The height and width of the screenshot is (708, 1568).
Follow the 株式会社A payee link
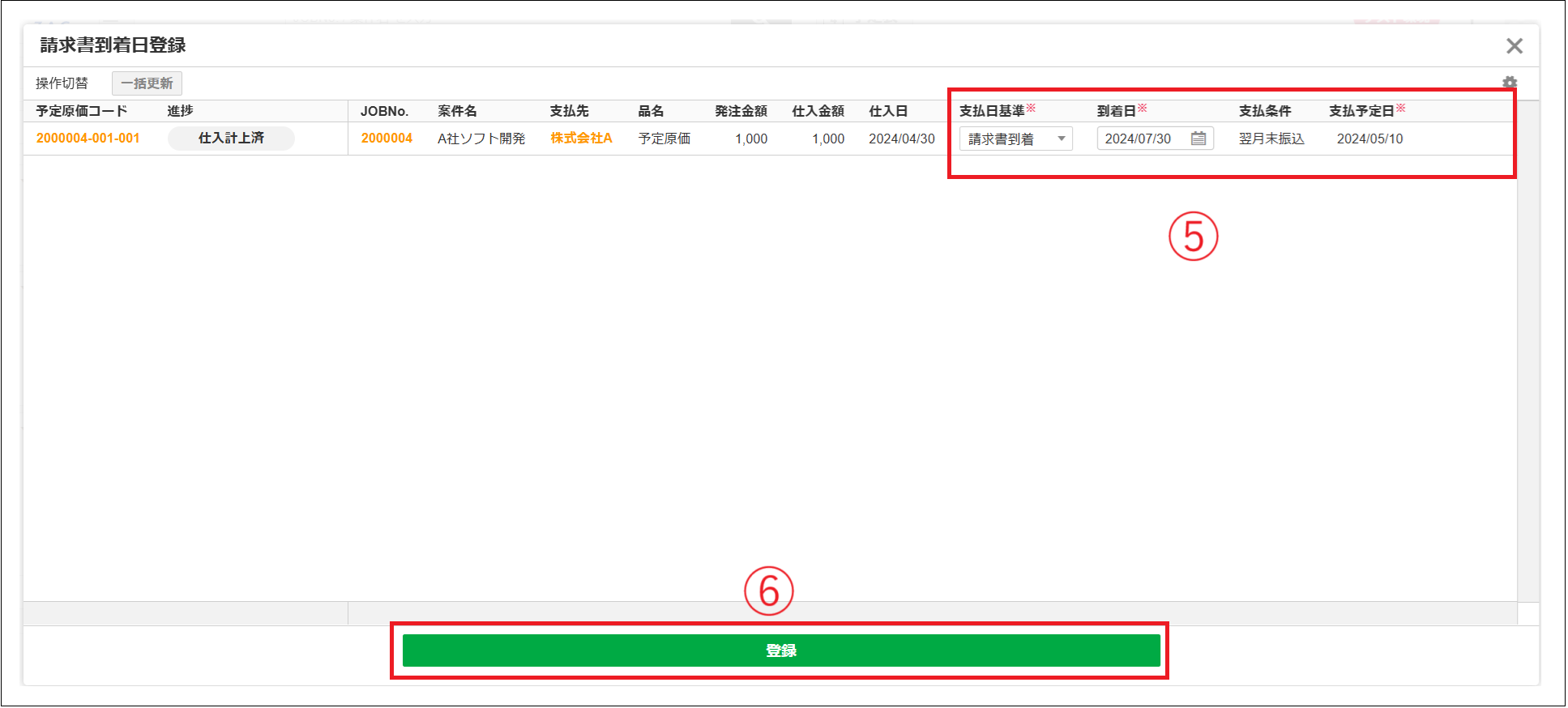[x=581, y=139]
